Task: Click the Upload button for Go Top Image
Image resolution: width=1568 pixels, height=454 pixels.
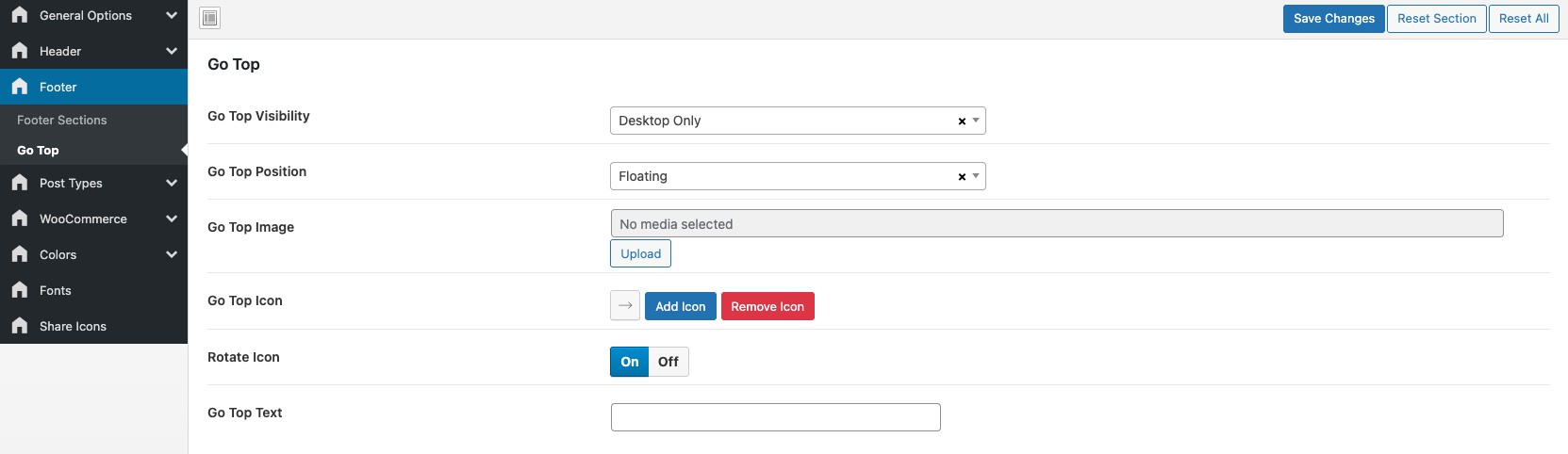Action: (640, 253)
